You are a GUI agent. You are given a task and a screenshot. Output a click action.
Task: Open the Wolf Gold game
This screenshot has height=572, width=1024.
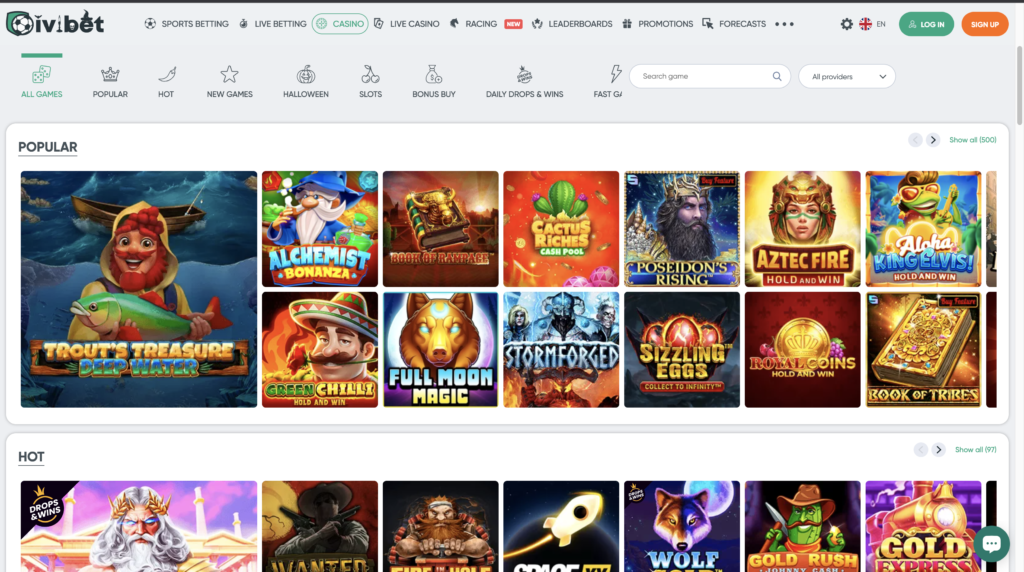click(x=682, y=526)
